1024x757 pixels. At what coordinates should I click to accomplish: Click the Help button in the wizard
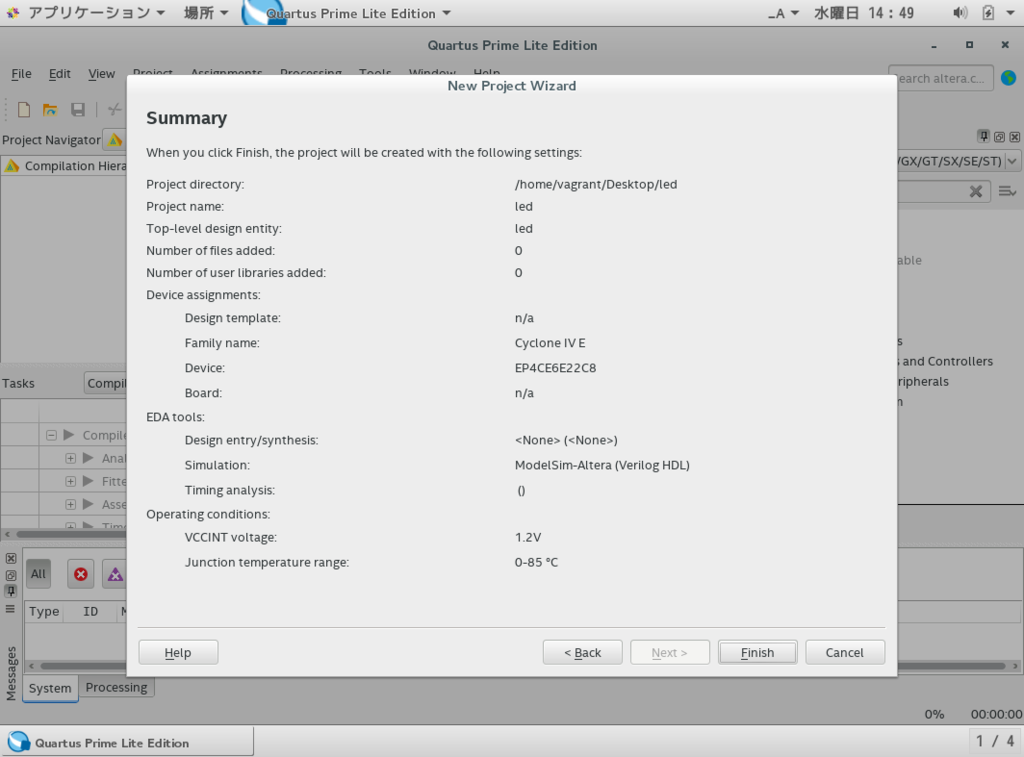[178, 652]
